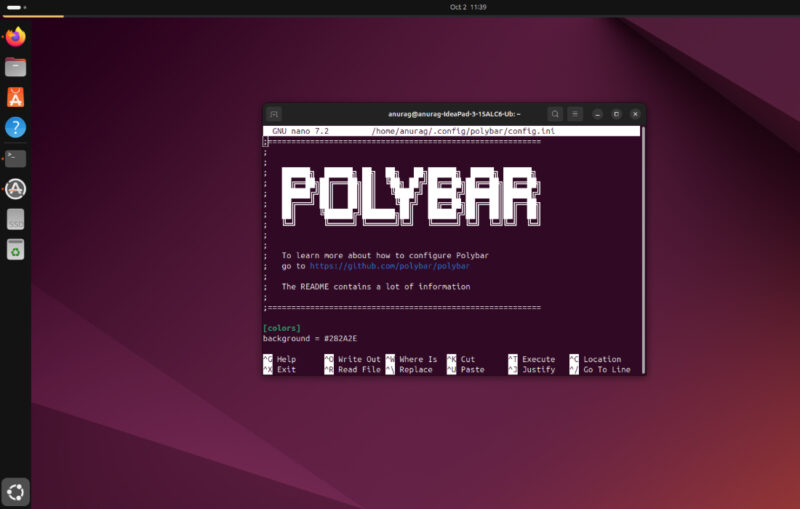Open Software Updater in dock
This screenshot has width=800, height=509.
(x=15, y=189)
